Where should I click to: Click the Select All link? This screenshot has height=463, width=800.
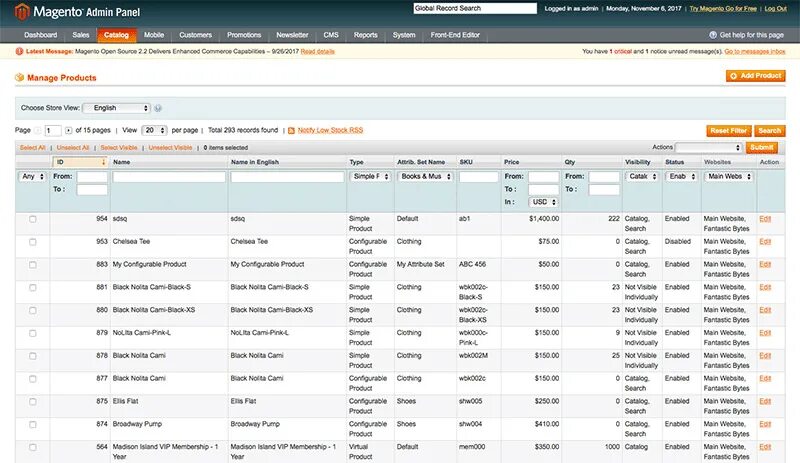pyautogui.click(x=33, y=148)
